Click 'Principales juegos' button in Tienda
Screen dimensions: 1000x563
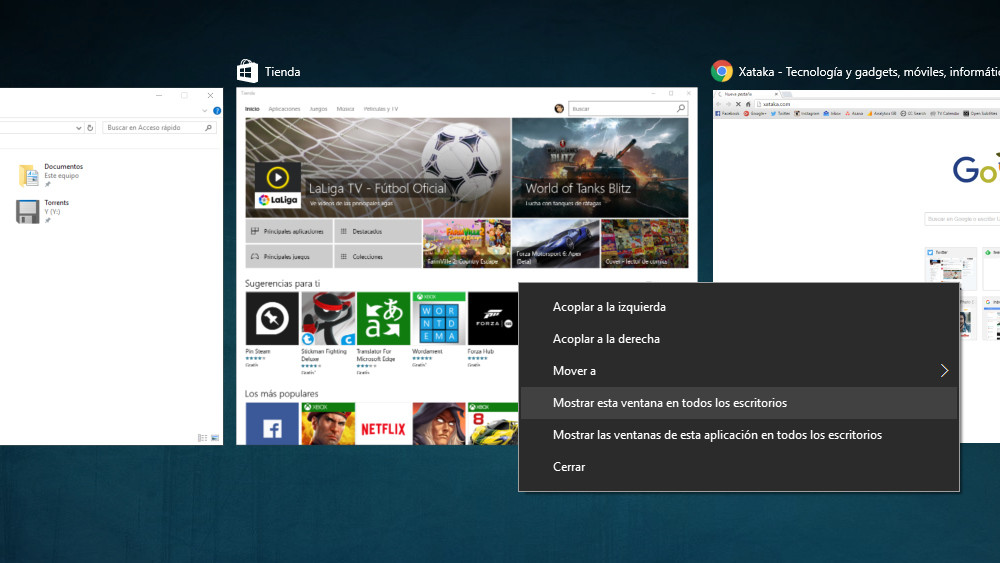click(x=289, y=256)
